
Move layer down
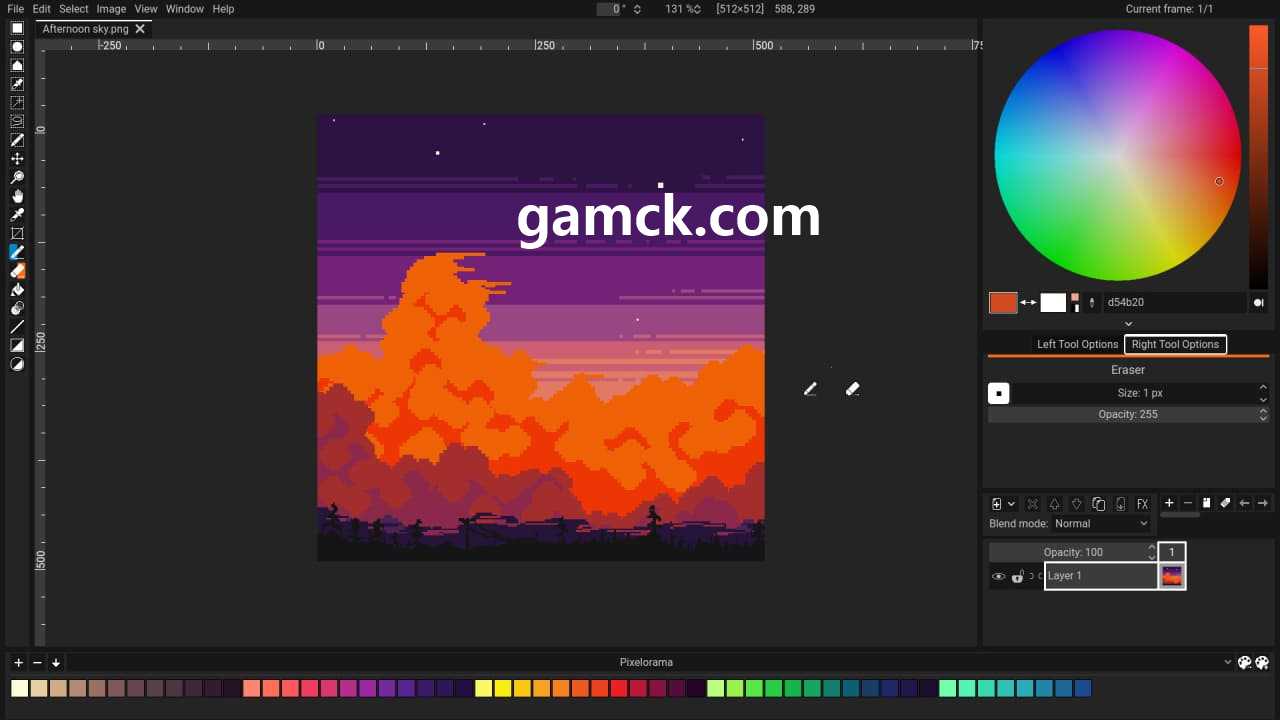[x=1076, y=504]
